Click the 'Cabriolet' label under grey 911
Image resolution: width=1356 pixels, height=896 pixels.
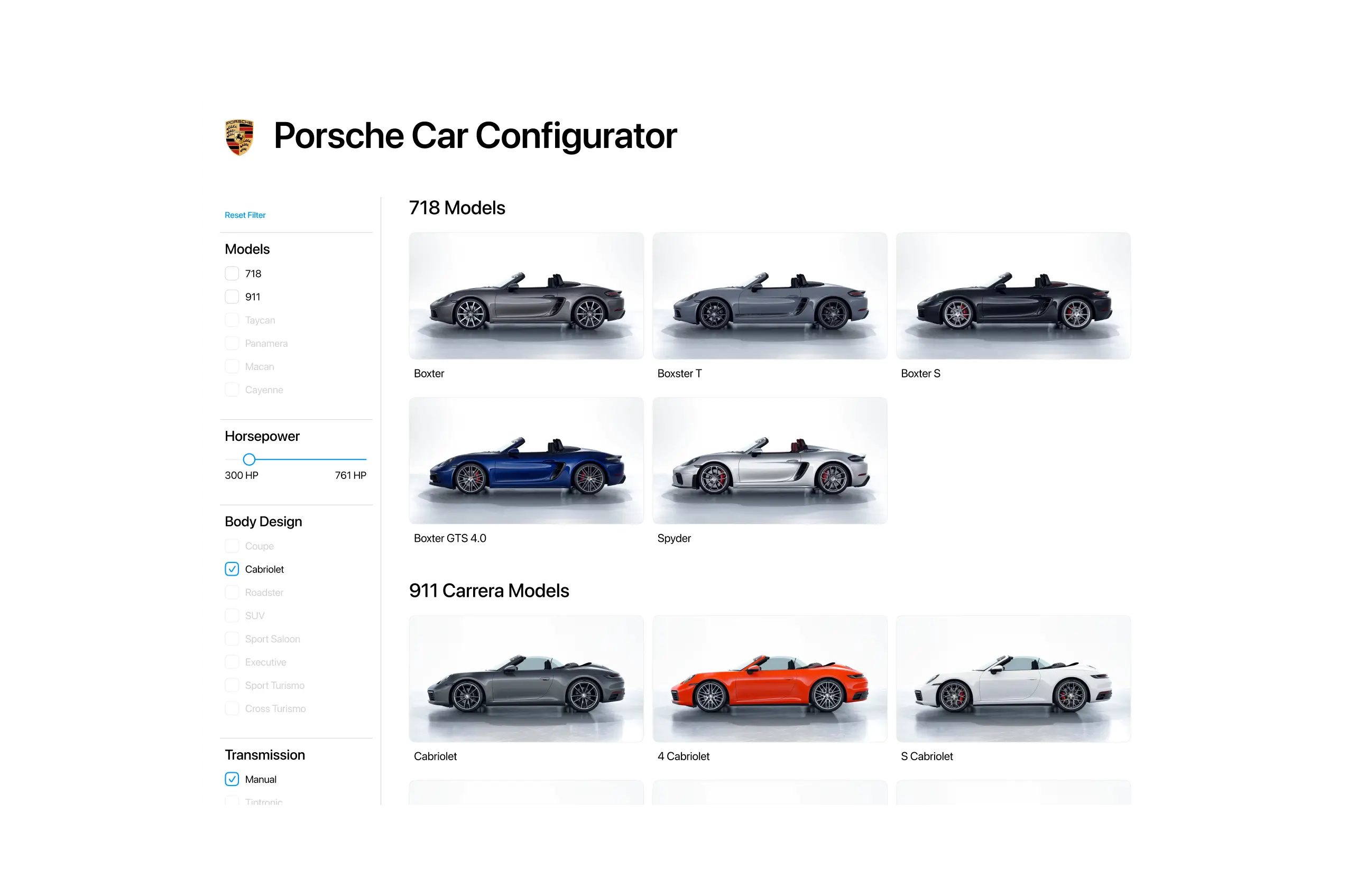[x=435, y=756]
